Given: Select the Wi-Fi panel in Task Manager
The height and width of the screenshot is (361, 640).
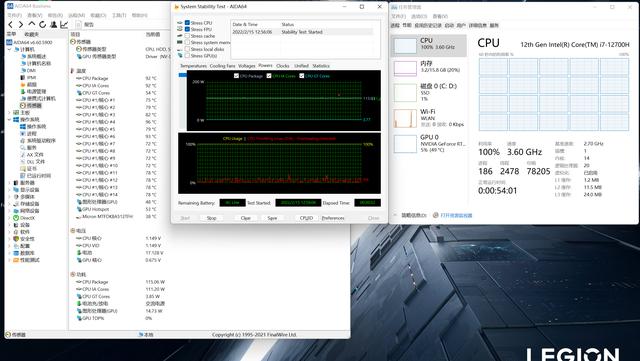Looking at the screenshot, I should (429, 118).
